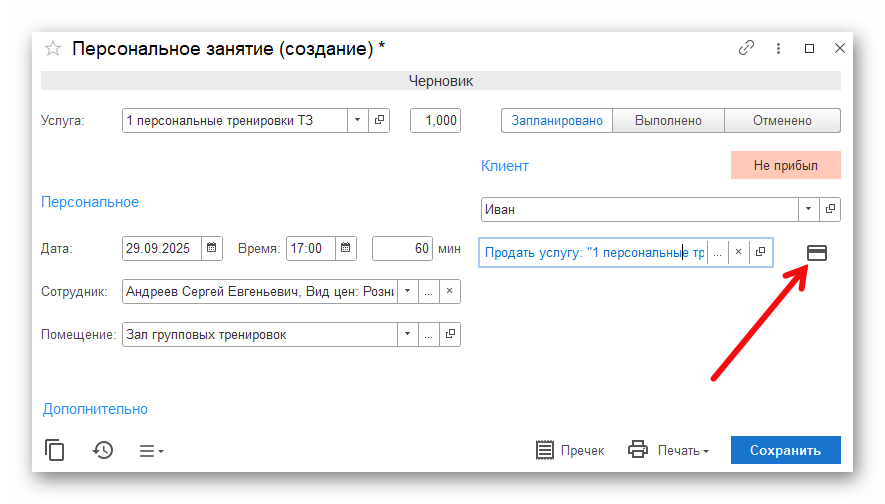The height and width of the screenshot is (504, 885).
Task: Set status to Отменено
Action: pyautogui.click(x=782, y=121)
